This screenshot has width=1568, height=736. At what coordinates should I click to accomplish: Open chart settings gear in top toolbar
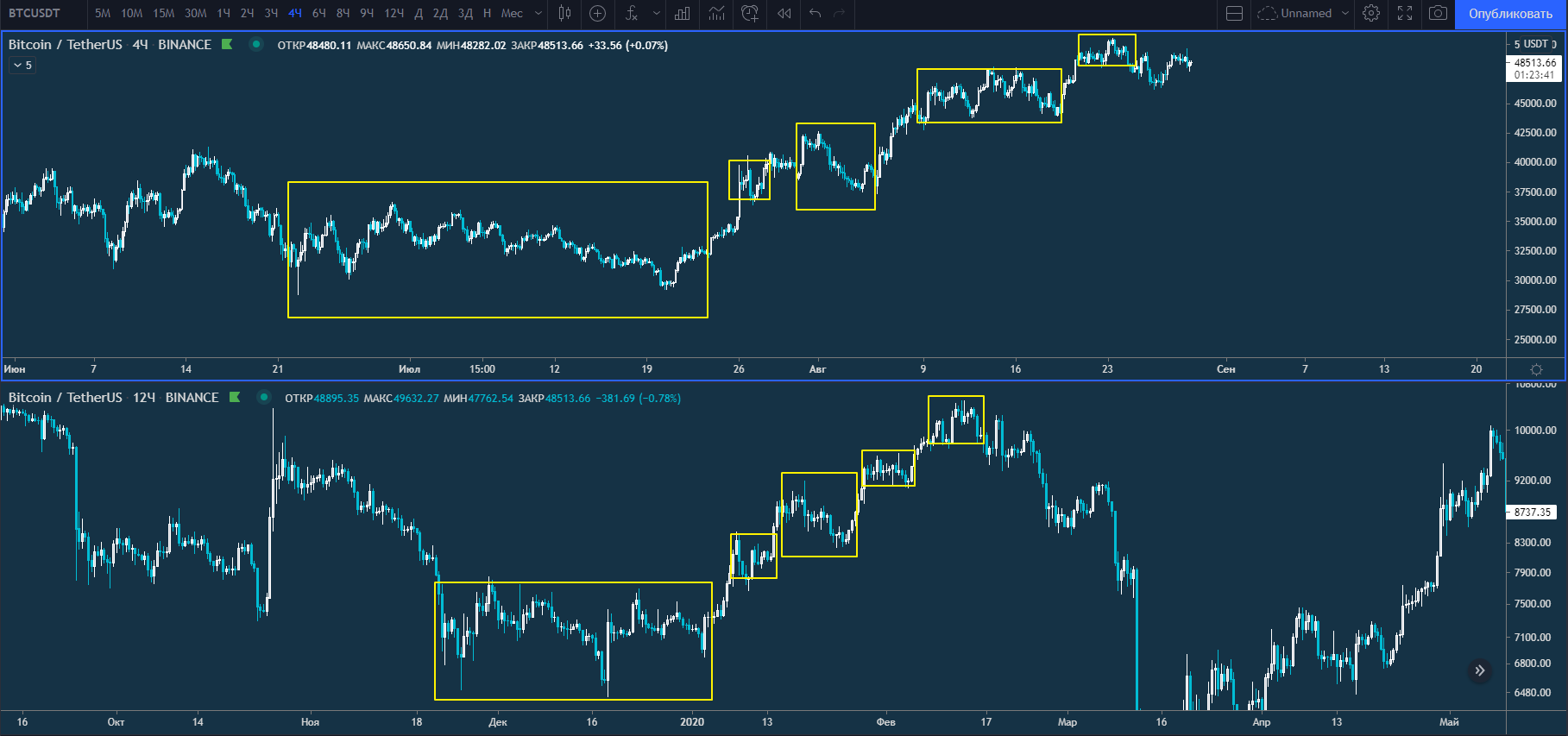1371,13
